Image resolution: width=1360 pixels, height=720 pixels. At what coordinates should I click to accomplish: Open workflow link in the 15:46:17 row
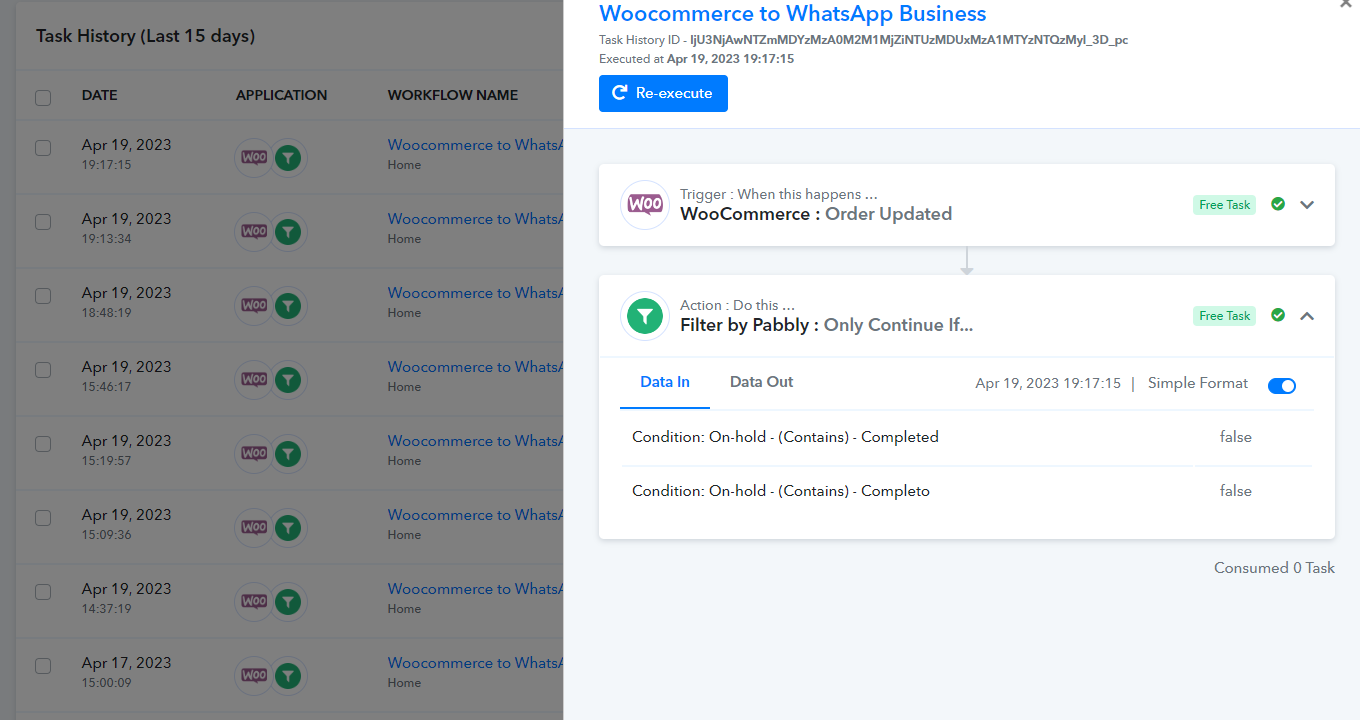(x=476, y=367)
